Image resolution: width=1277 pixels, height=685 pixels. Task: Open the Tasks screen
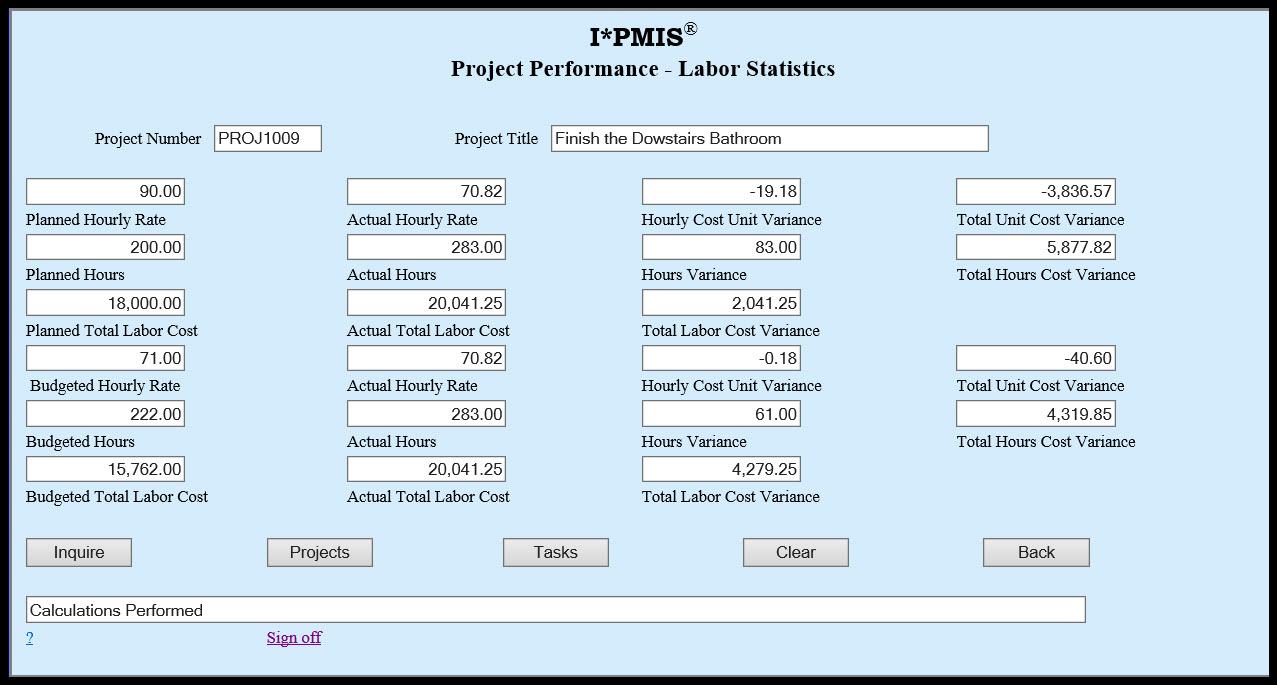pos(555,552)
